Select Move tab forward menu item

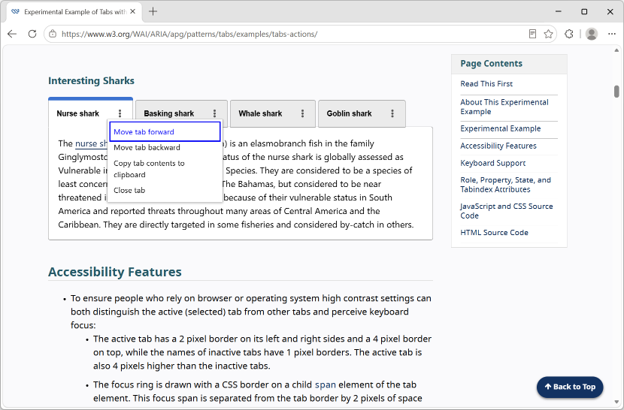point(165,132)
